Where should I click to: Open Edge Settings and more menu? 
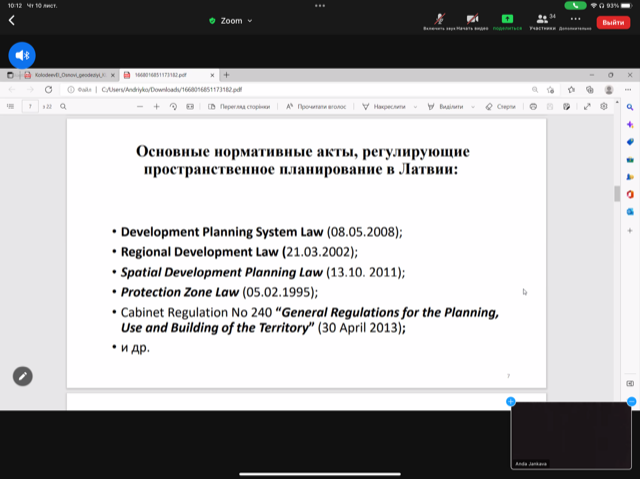click(x=628, y=90)
